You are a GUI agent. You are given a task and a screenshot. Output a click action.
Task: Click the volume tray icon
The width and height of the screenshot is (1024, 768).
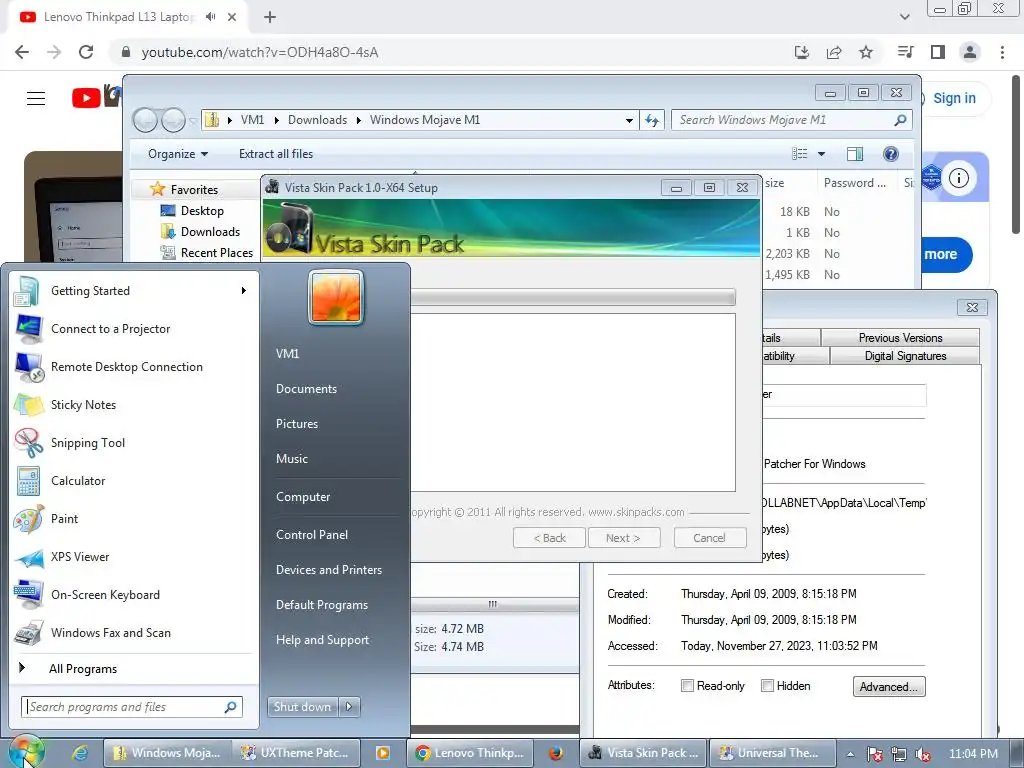(x=923, y=754)
